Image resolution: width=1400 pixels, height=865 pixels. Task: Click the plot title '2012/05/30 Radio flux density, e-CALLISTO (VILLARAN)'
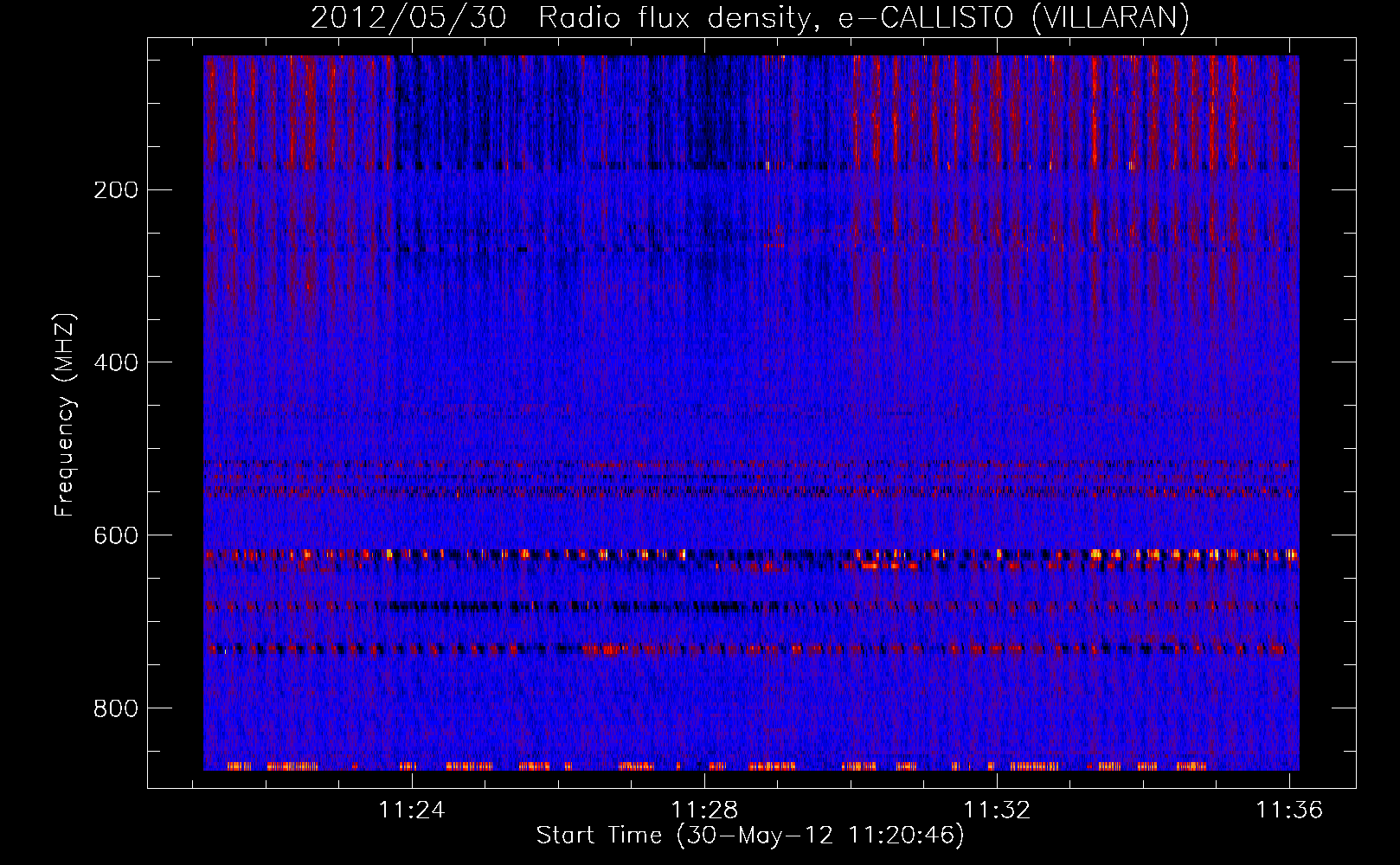750,17
